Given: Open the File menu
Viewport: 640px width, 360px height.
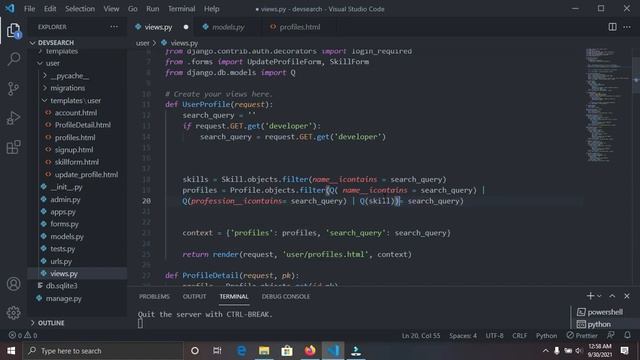Looking at the screenshot, I should coord(29,9).
